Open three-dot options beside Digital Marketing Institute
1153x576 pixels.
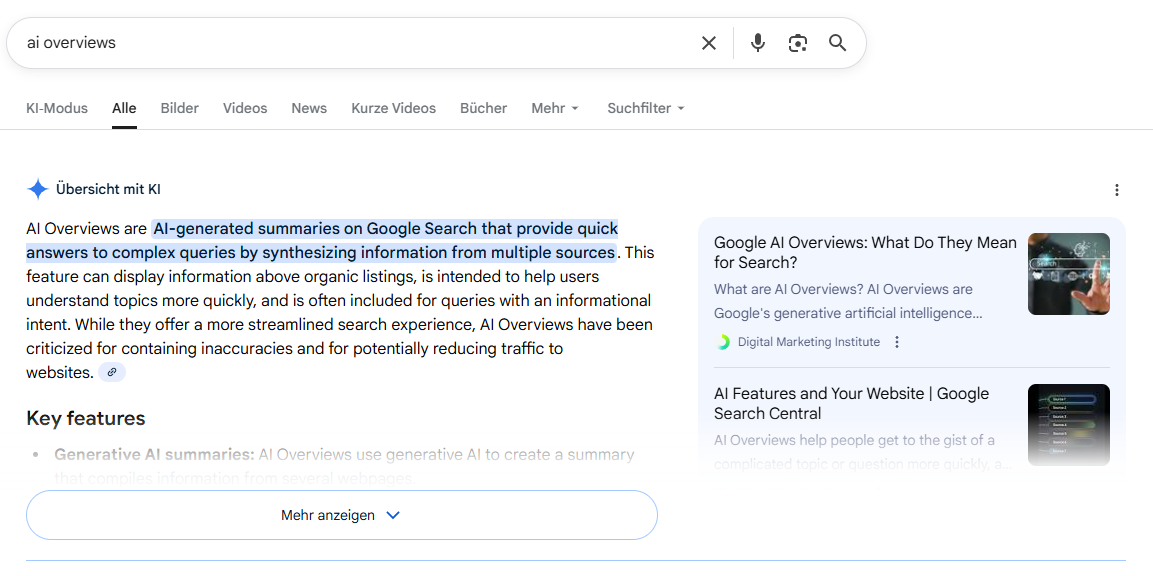point(897,342)
